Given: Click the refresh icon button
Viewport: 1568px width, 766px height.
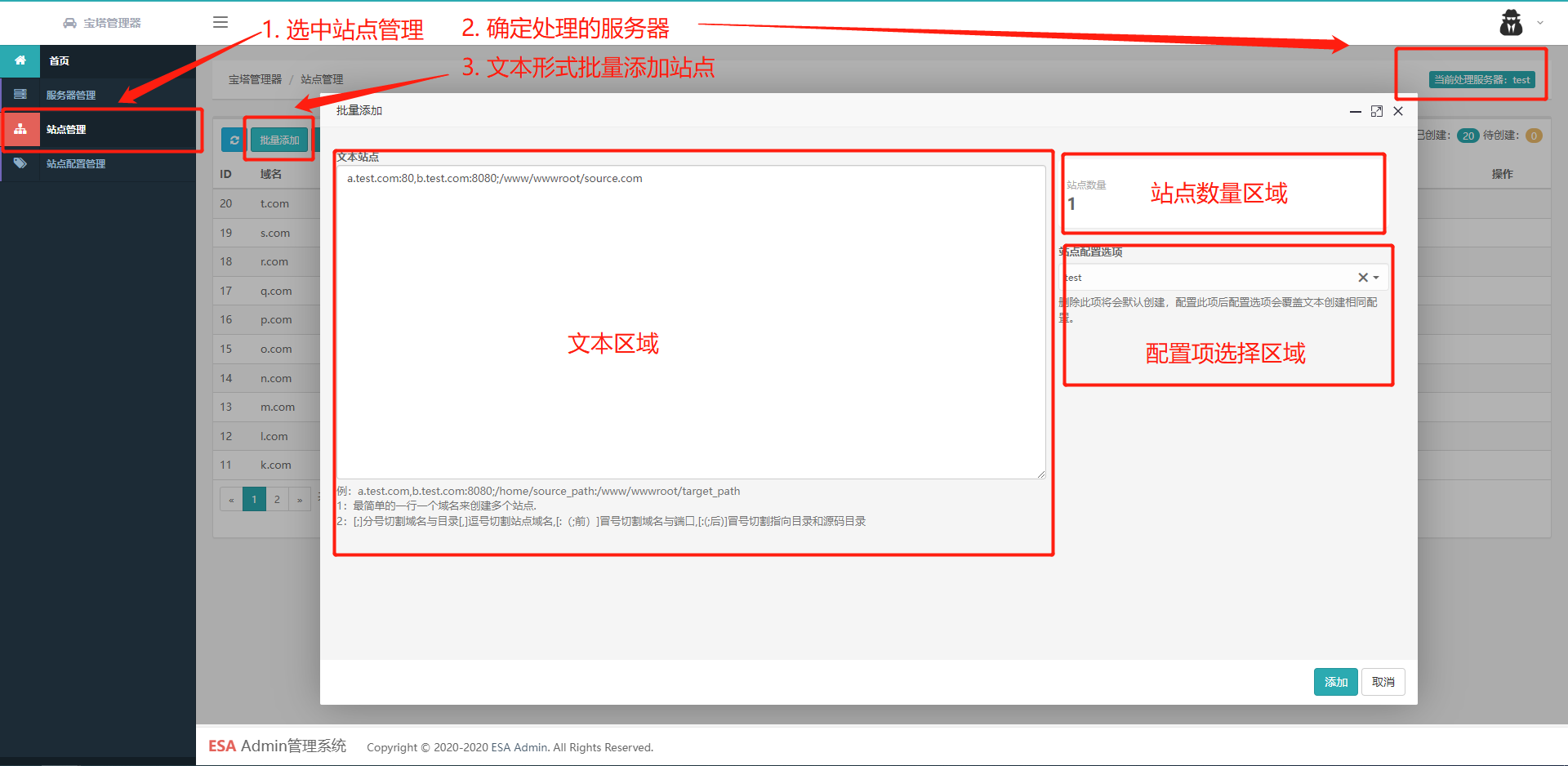Looking at the screenshot, I should coord(234,140).
